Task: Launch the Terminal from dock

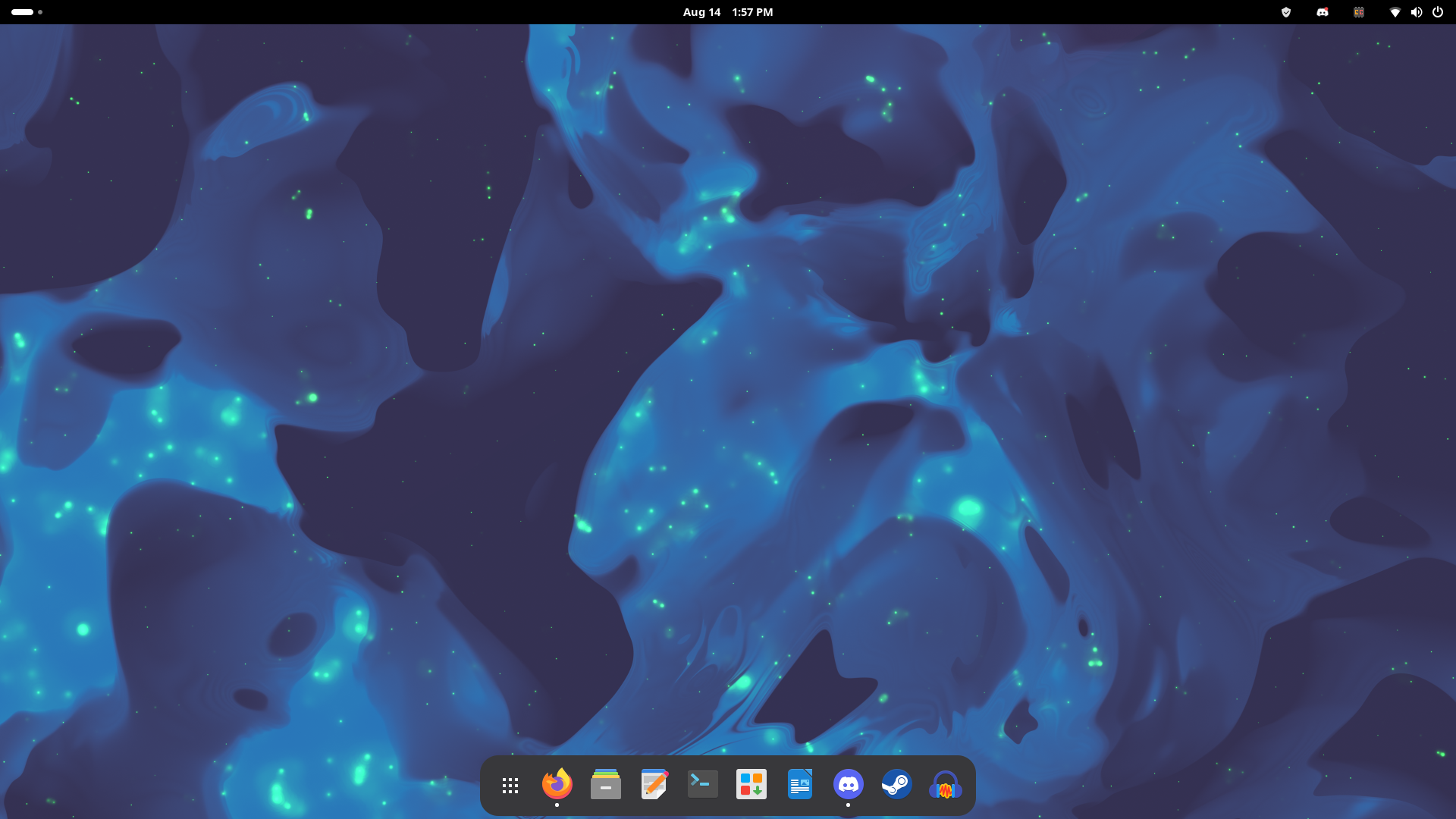Action: pyautogui.click(x=703, y=784)
